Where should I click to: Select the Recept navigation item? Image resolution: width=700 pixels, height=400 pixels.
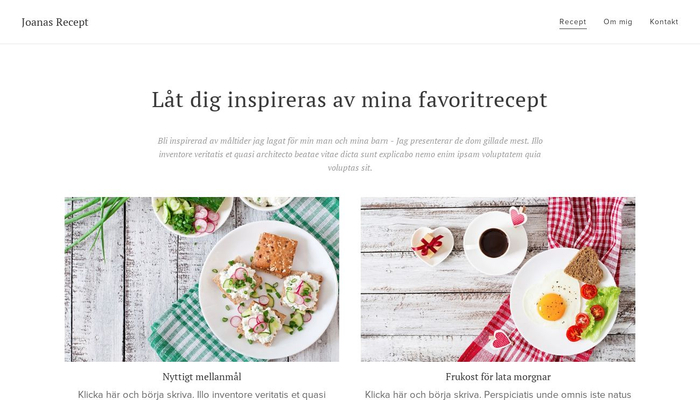[573, 22]
